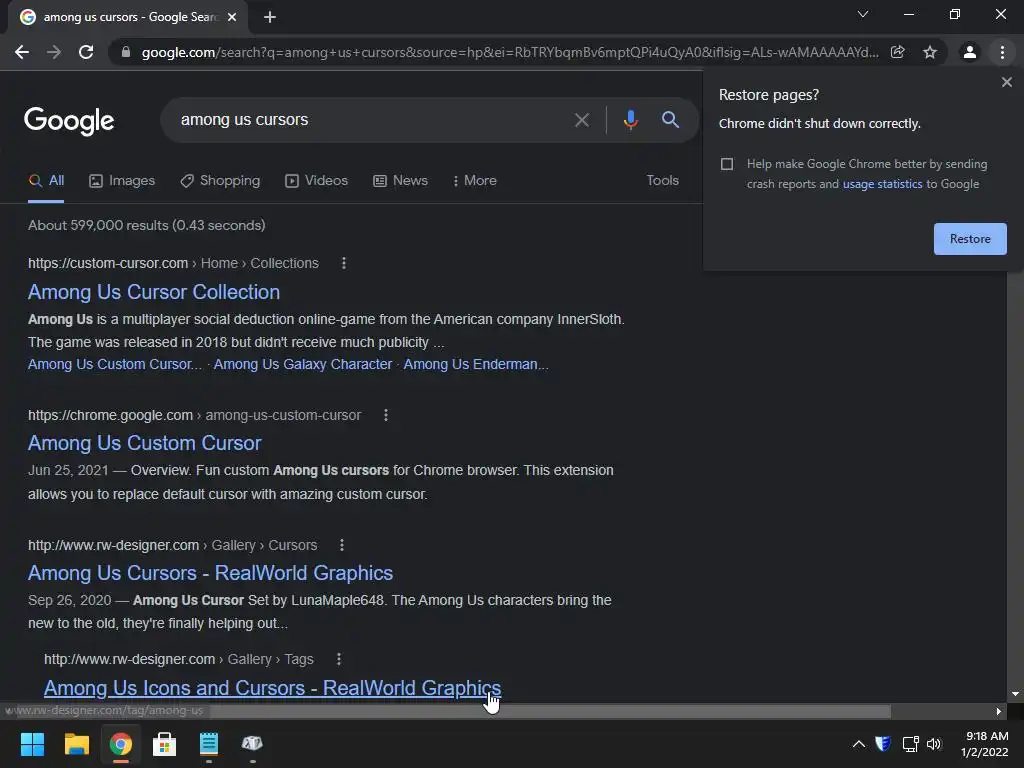The height and width of the screenshot is (768, 1024).
Task: Clear the search box text
Action: (581, 120)
